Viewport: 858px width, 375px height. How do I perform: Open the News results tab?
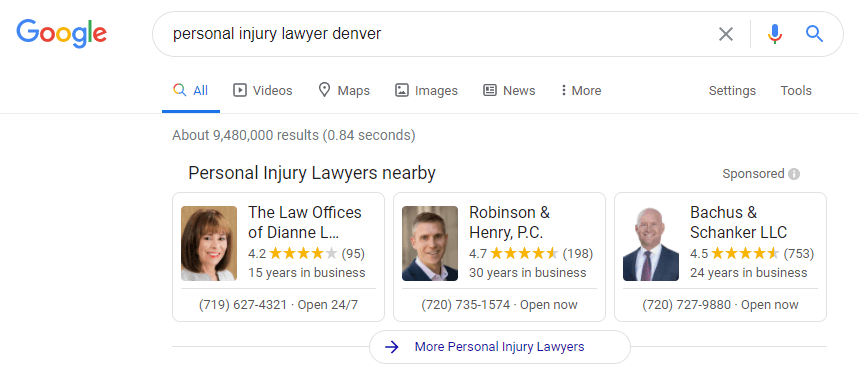click(x=509, y=90)
